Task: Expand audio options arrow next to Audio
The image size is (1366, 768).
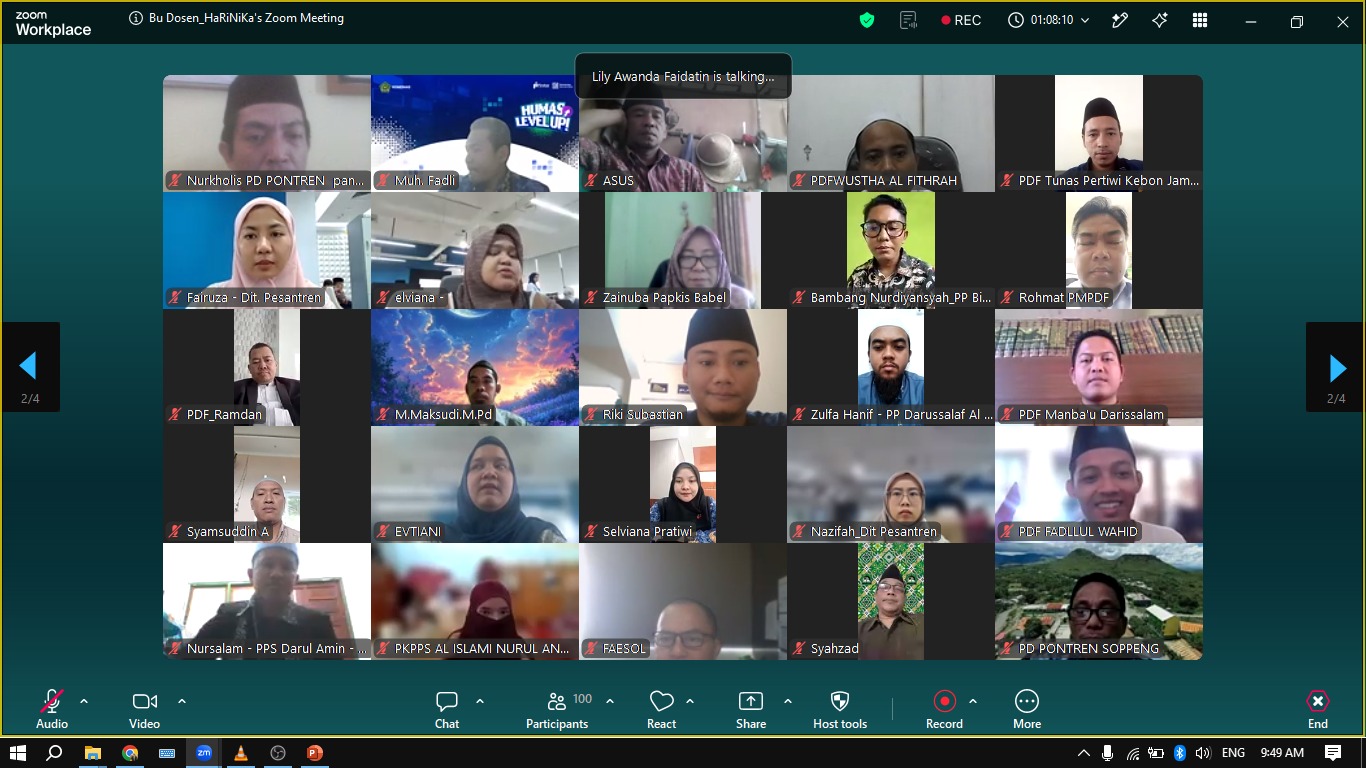Action: point(84,701)
